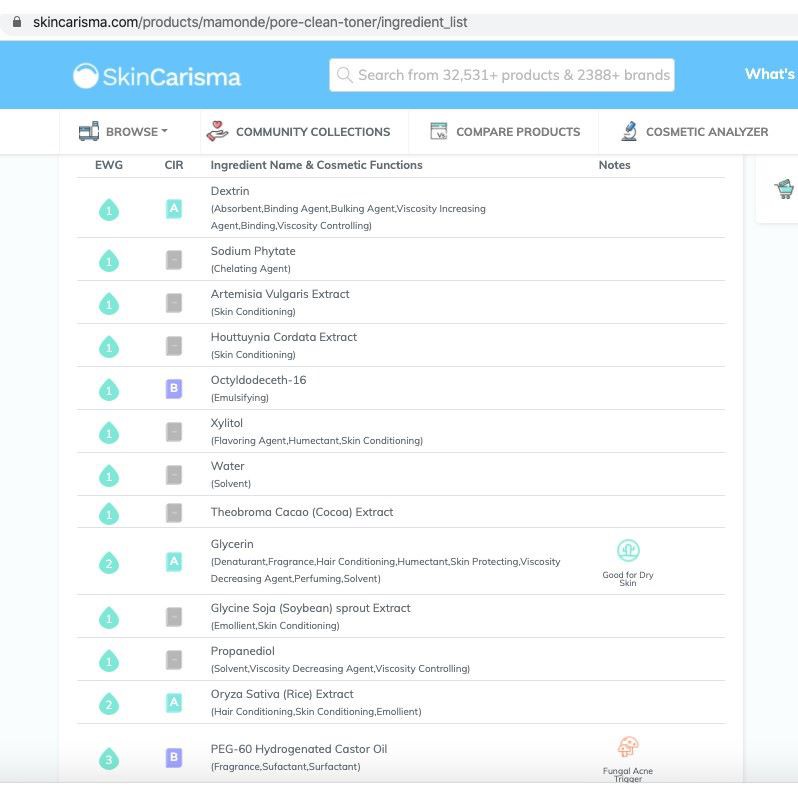Click the product search field
The image size is (798, 798).
pyautogui.click(x=502, y=75)
